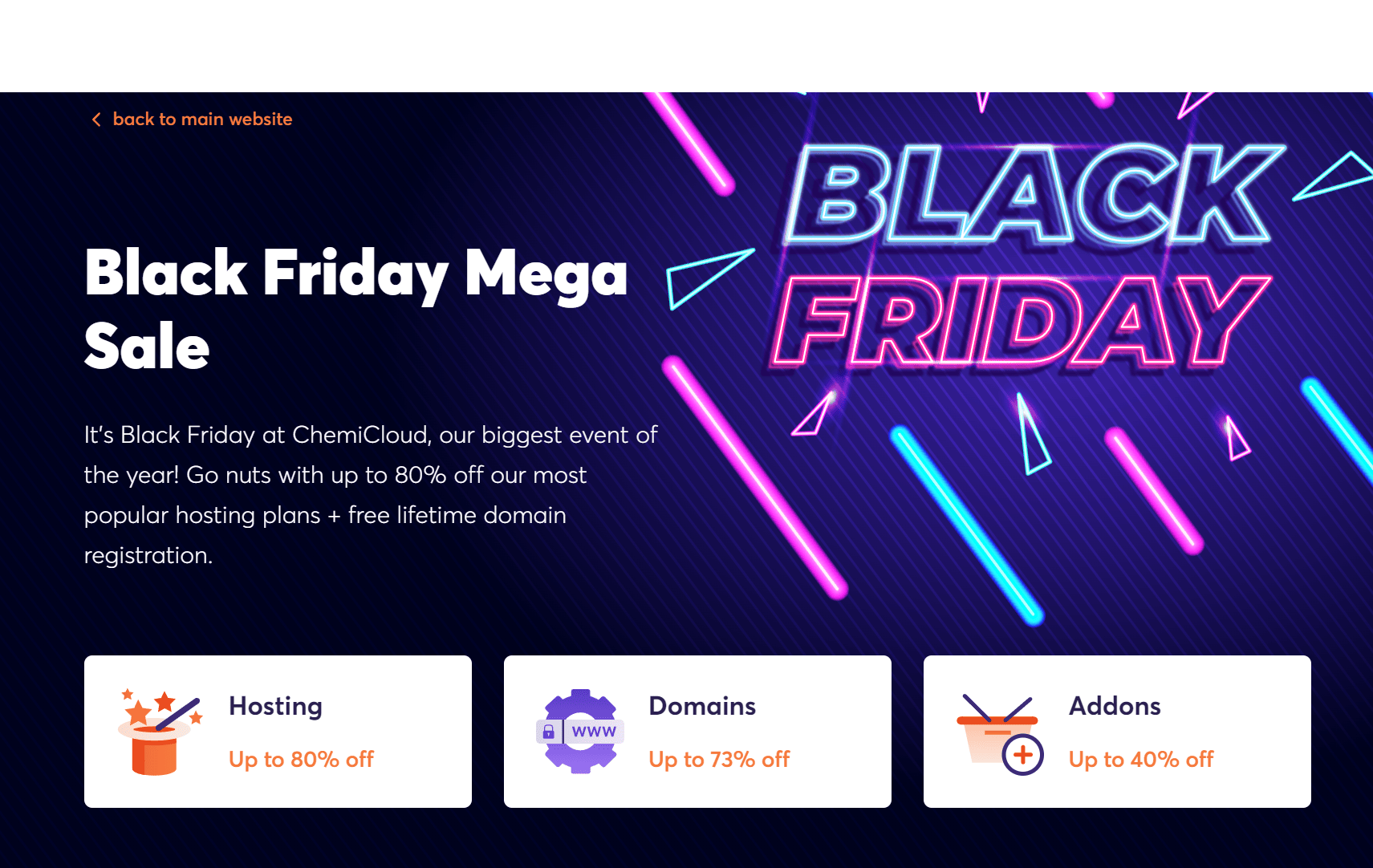This screenshot has height=868, width=1373.
Task: Click the back chevron arrow
Action: point(95,119)
